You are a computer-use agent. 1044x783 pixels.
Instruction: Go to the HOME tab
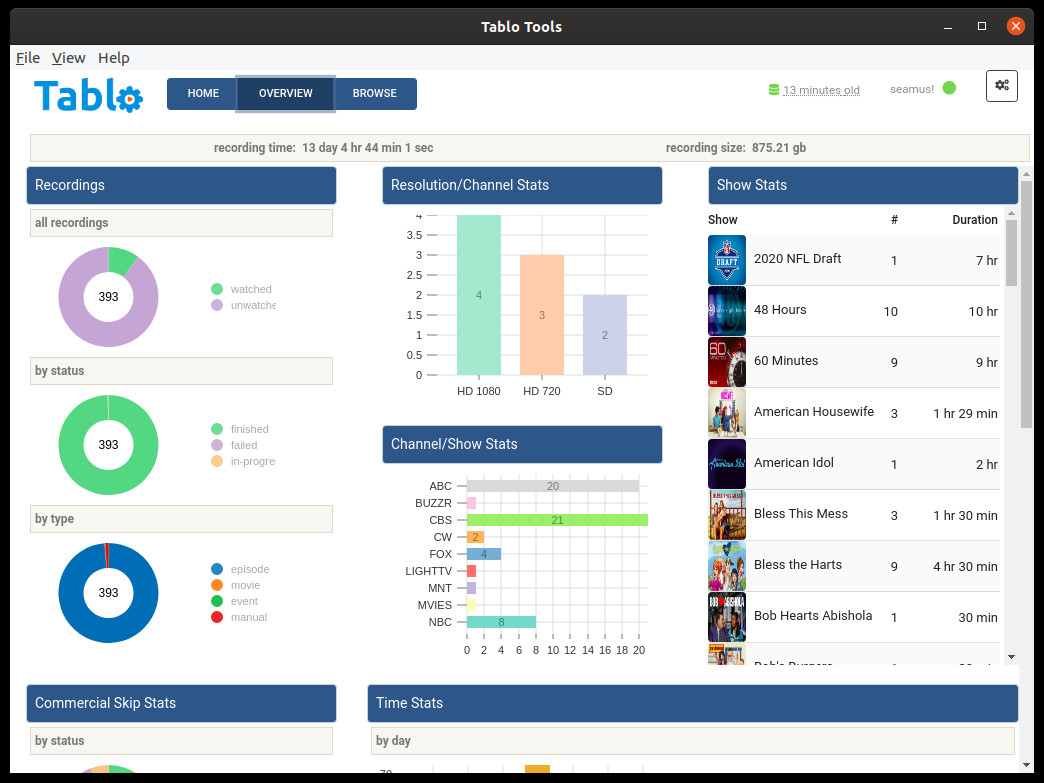[x=203, y=93]
